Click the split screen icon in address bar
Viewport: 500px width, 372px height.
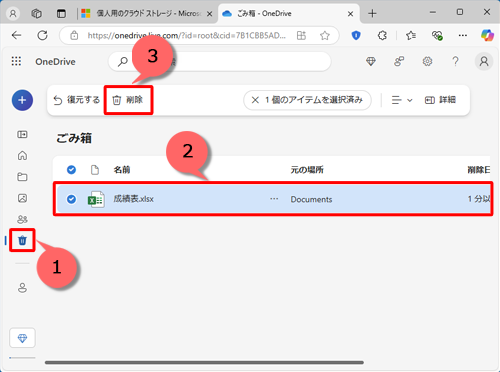pos(301,35)
